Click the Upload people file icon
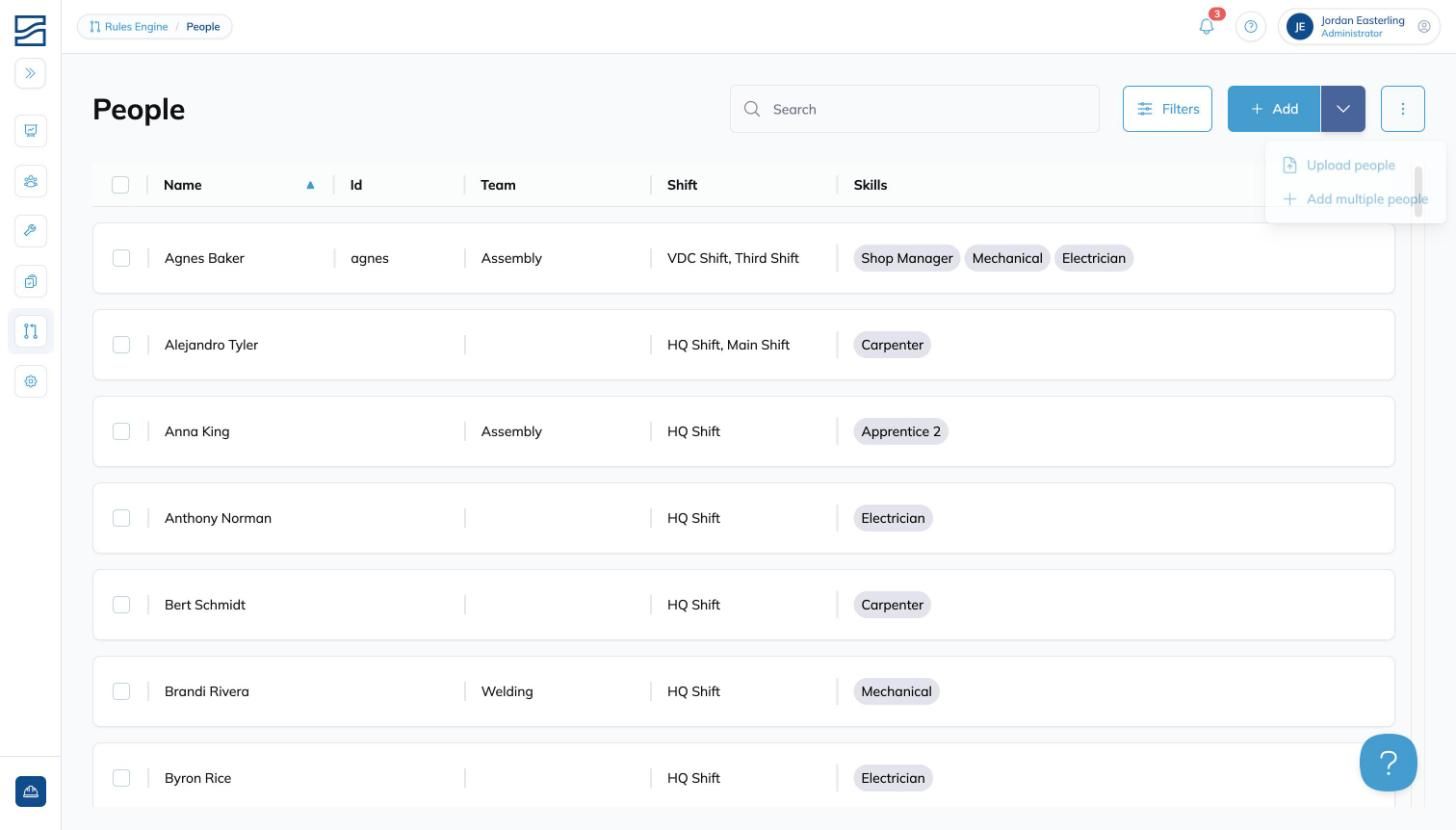 click(1290, 165)
